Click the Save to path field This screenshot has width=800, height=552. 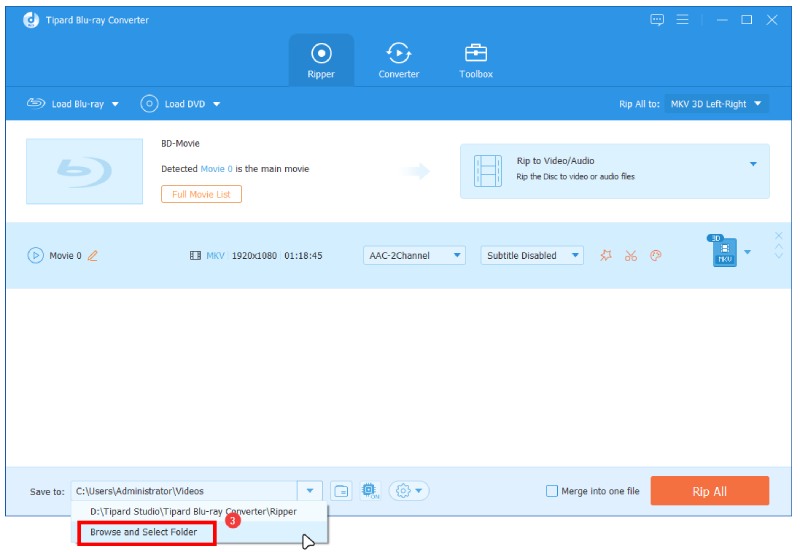184,491
